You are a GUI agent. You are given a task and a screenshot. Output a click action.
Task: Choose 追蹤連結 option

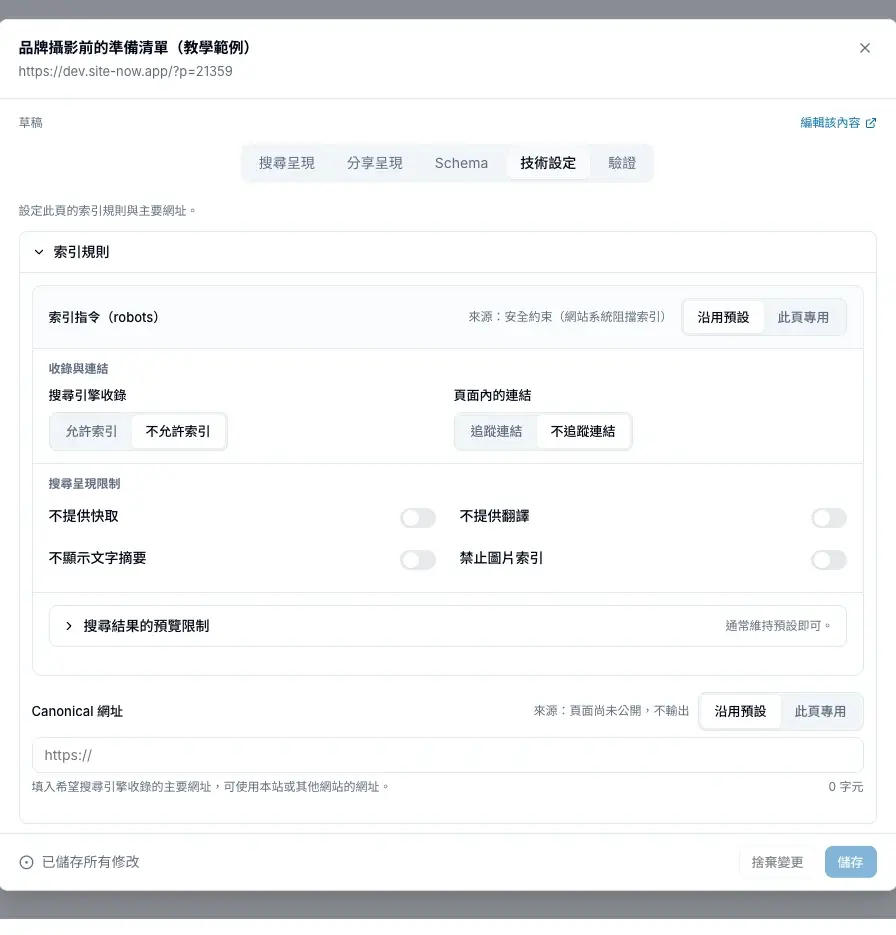496,432
